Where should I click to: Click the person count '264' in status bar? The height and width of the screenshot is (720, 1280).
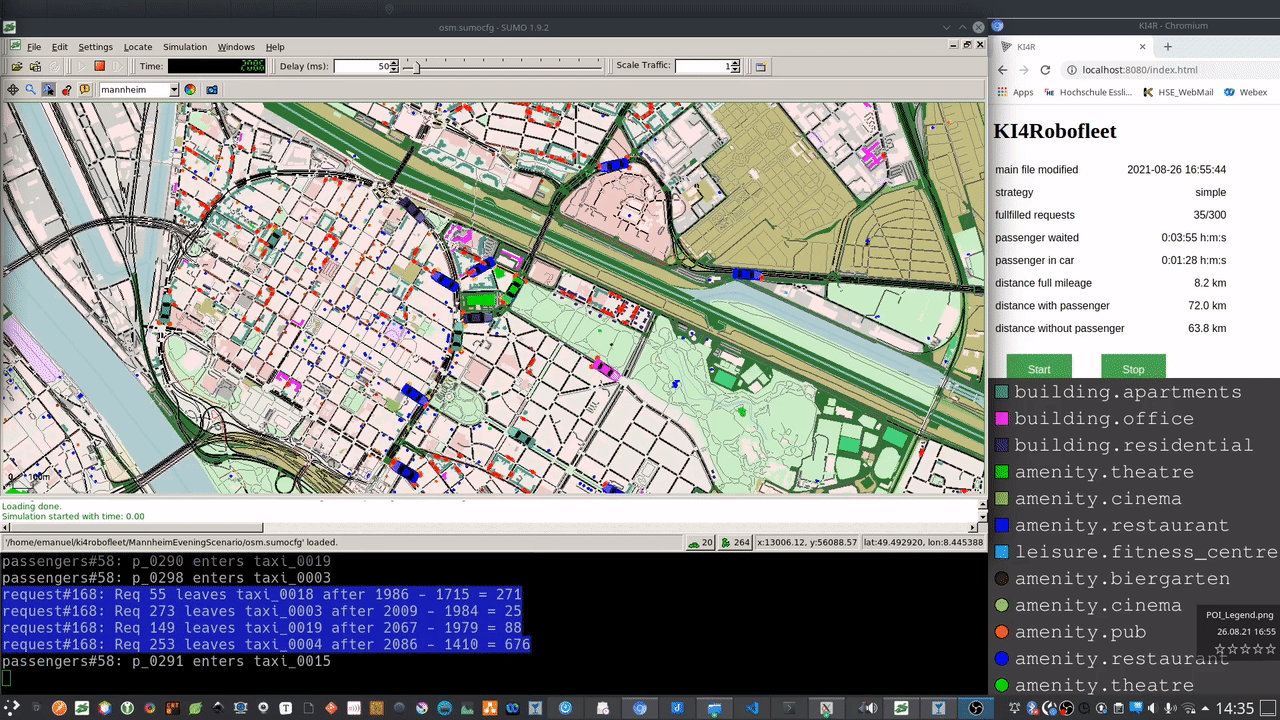tap(736, 542)
